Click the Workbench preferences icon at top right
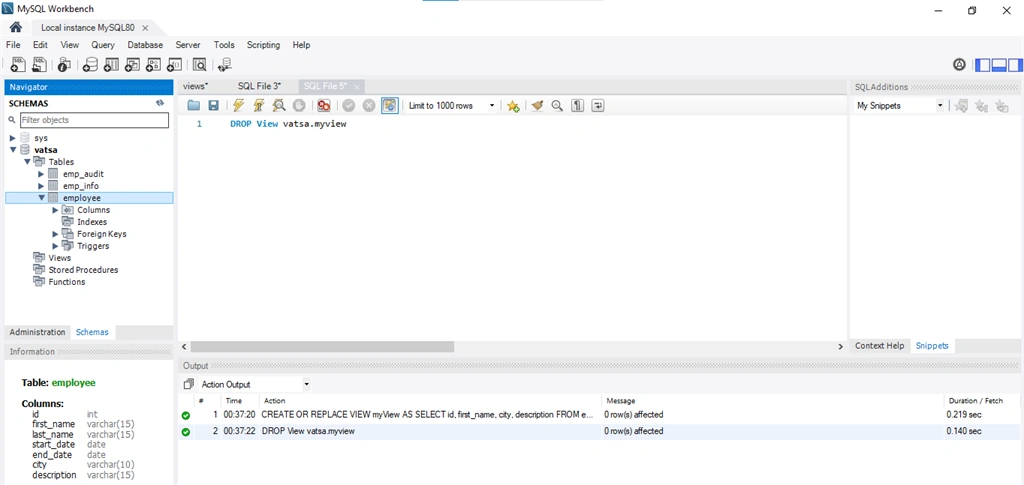 tap(959, 64)
